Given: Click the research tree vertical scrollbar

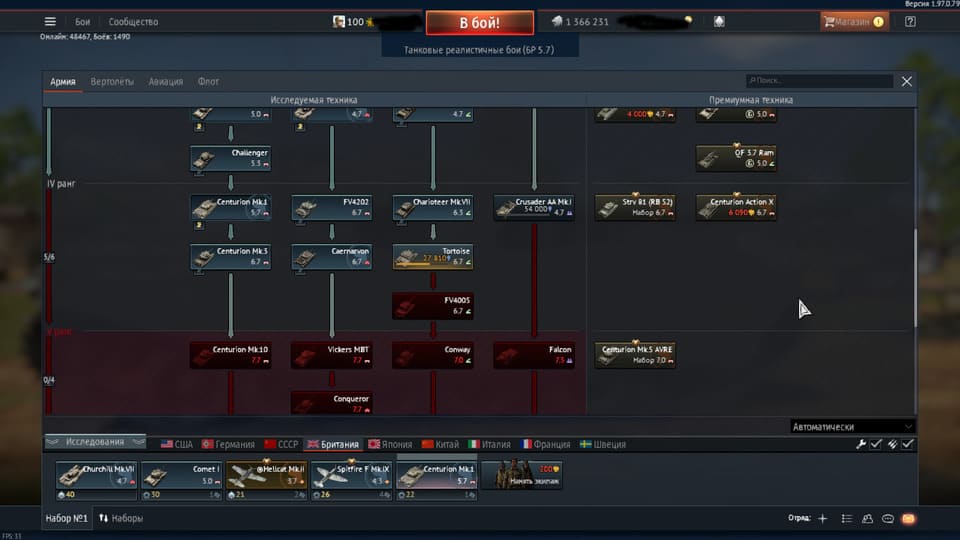Looking at the screenshot, I should (x=915, y=277).
